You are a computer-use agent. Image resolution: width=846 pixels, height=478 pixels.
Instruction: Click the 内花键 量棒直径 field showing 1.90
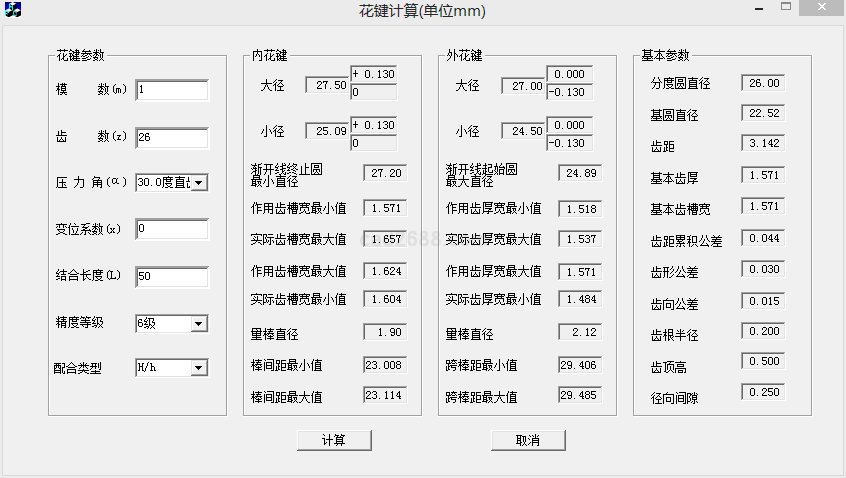point(385,333)
